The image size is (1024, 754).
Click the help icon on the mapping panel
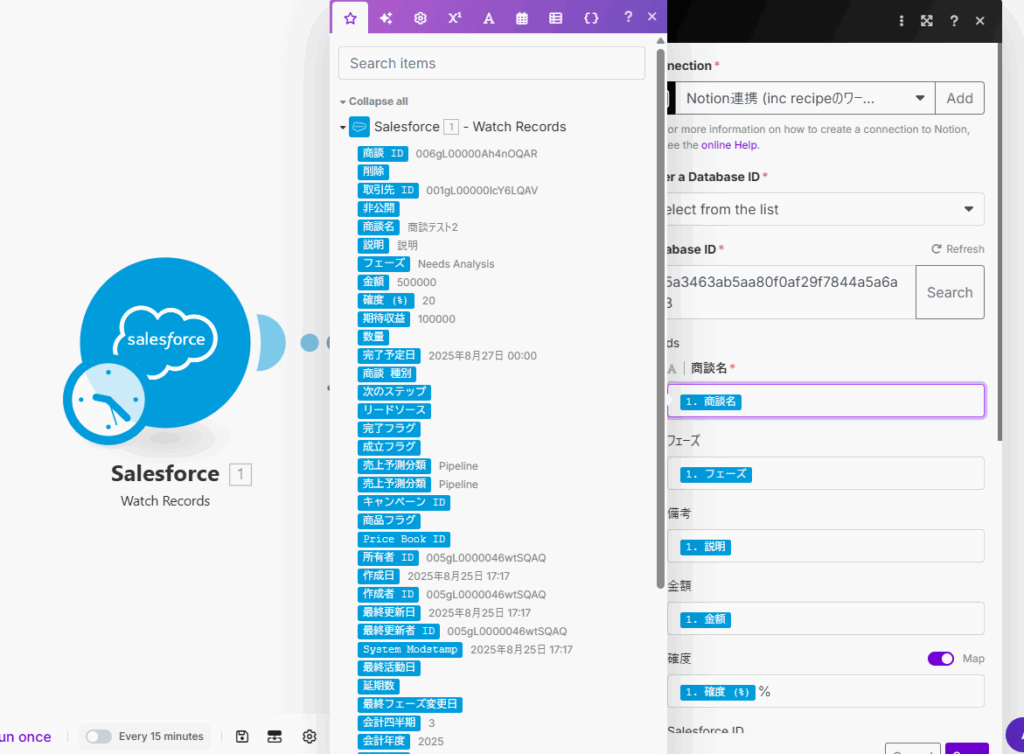(628, 17)
